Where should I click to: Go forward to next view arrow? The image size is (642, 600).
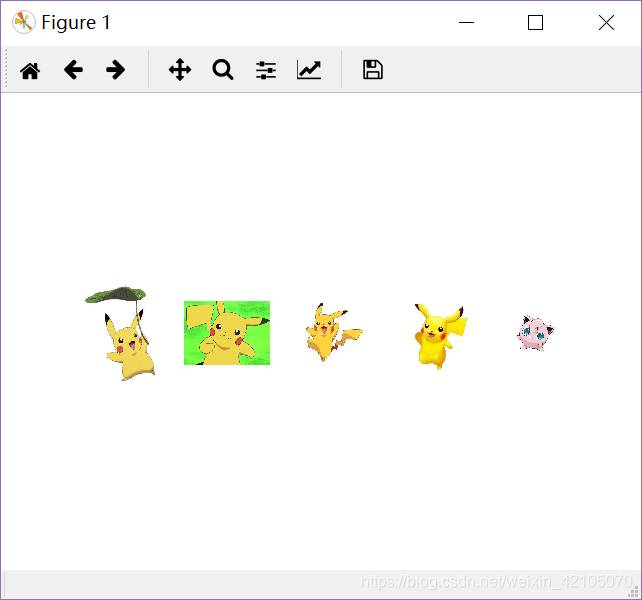115,70
